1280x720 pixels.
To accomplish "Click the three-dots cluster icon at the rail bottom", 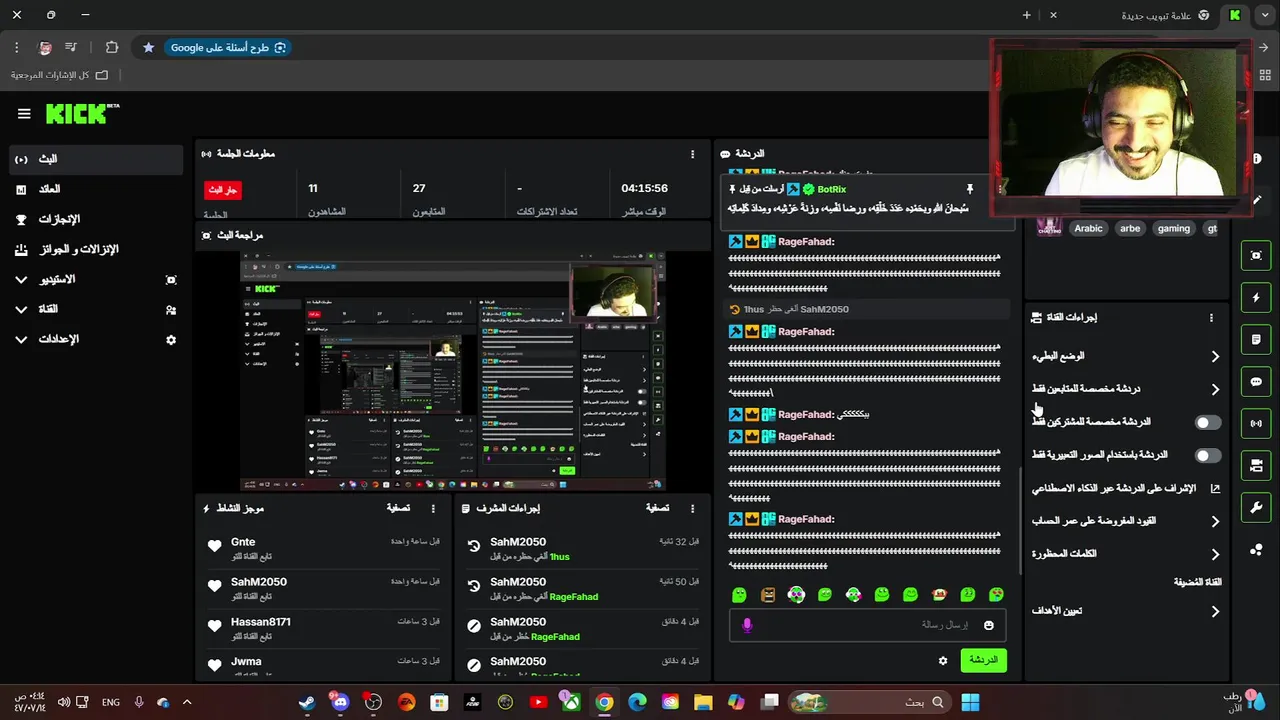I will pyautogui.click(x=1256, y=549).
